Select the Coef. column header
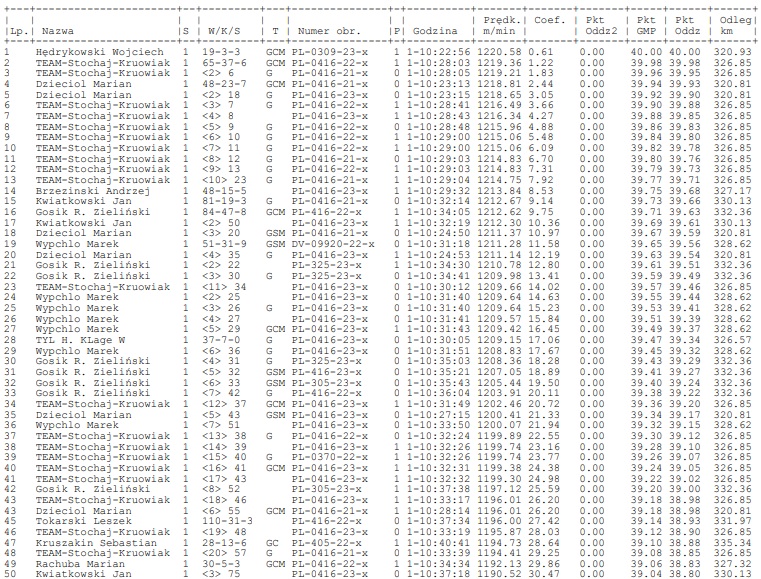Image resolution: width=761 pixels, height=579 pixels. [548, 20]
